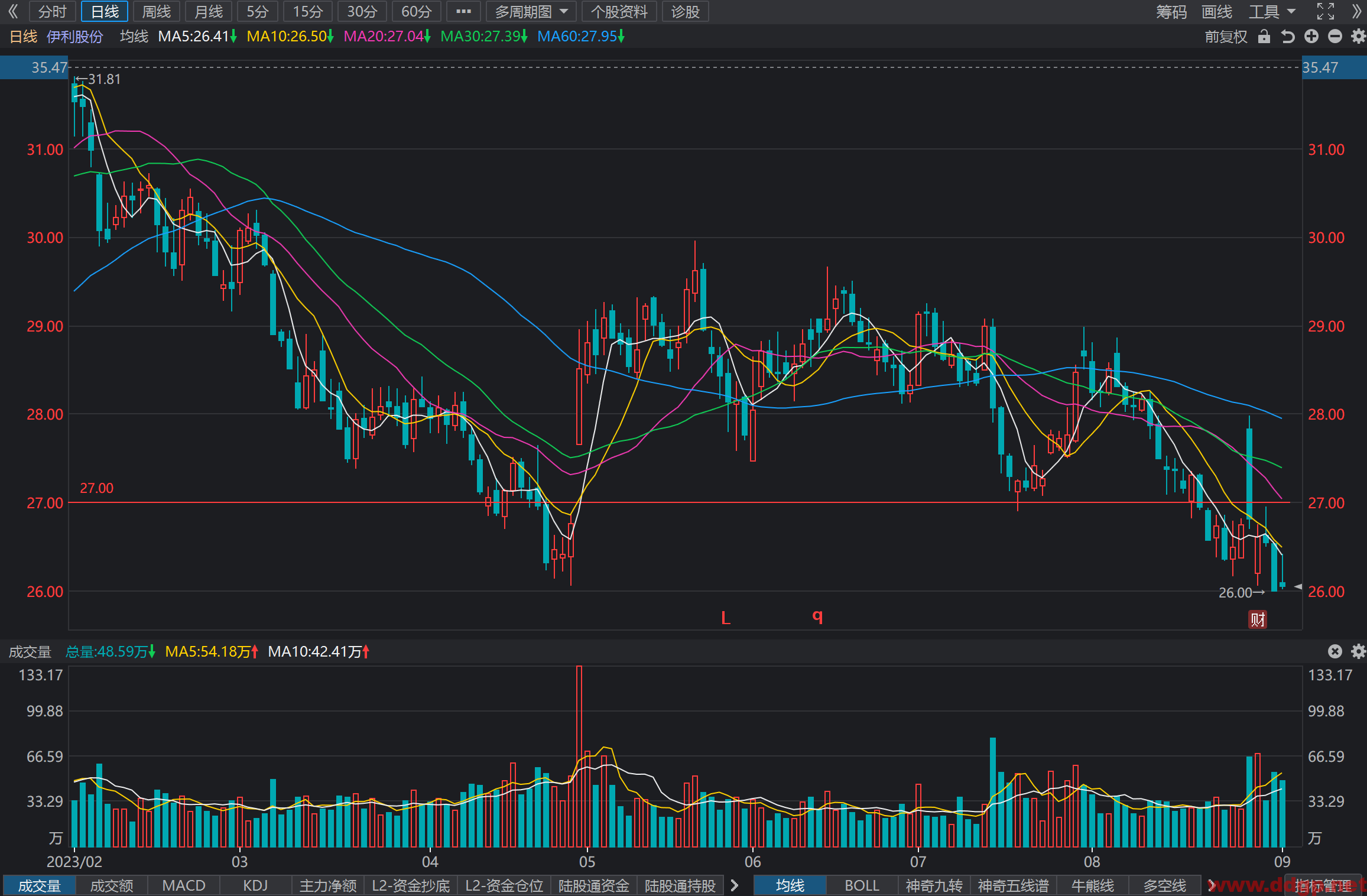1367x896 pixels.
Task: Switch to 周线 weekly chart
Action: tap(157, 11)
